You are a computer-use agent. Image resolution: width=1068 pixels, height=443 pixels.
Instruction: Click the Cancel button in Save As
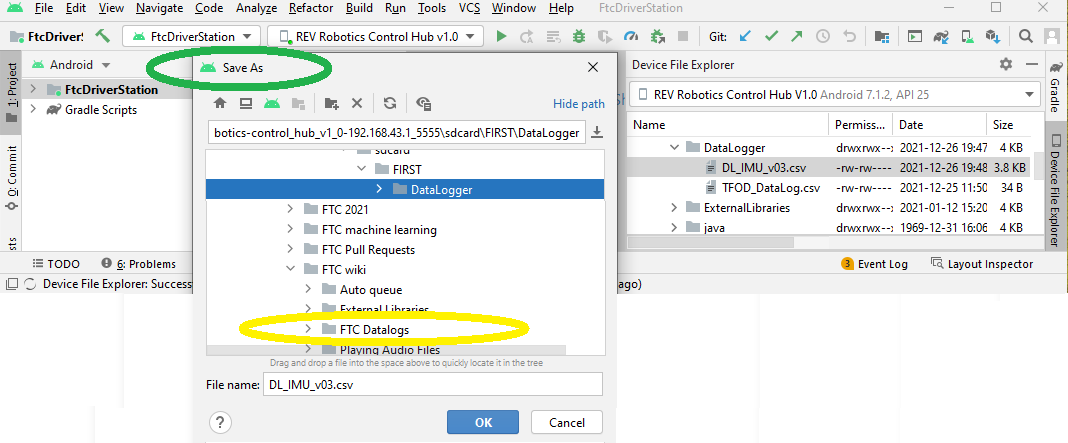click(x=567, y=422)
